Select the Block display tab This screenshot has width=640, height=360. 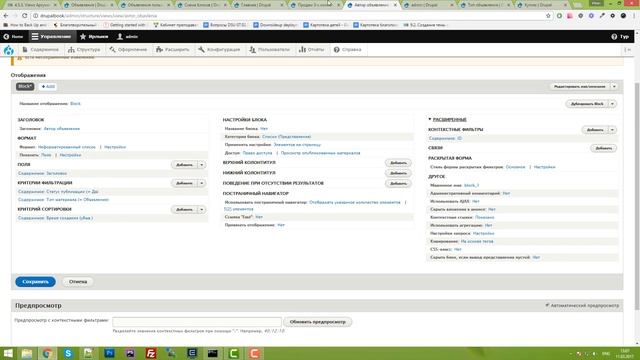pos(25,87)
